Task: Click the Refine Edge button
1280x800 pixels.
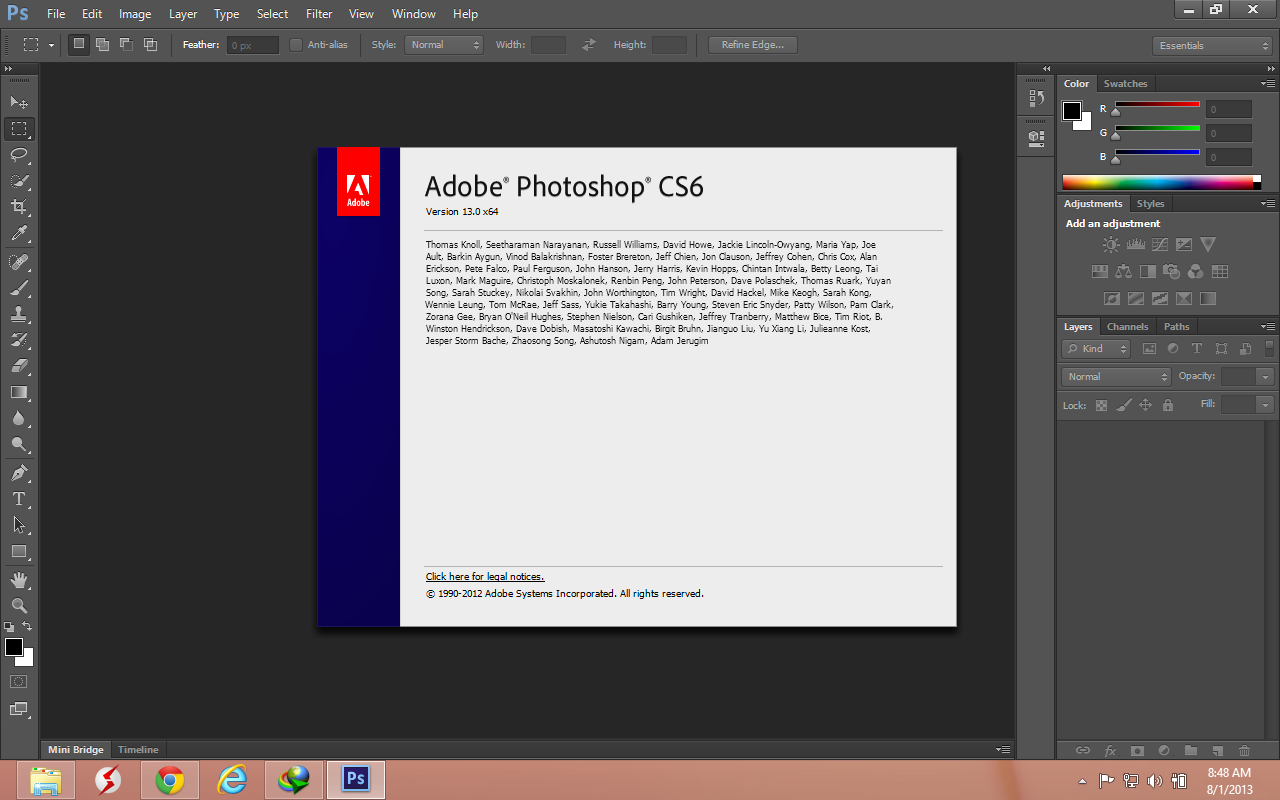Action: (x=753, y=45)
